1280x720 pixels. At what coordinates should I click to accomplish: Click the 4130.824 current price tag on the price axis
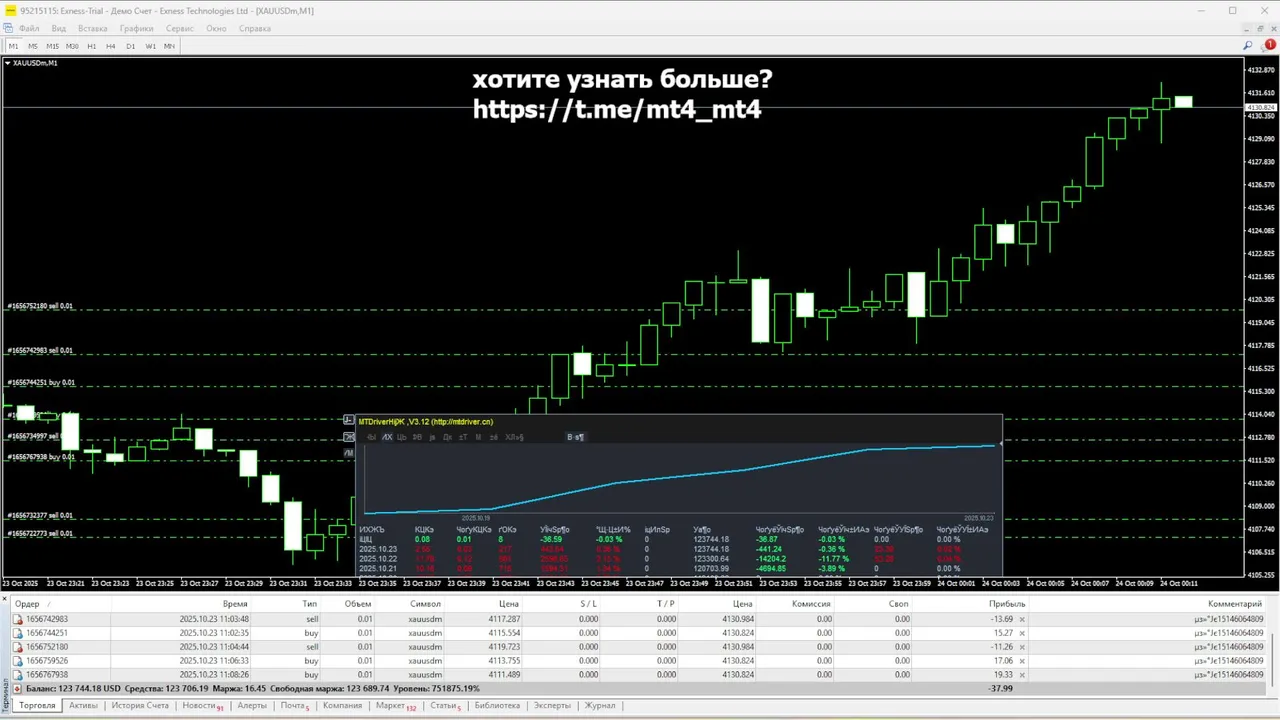[1260, 107]
